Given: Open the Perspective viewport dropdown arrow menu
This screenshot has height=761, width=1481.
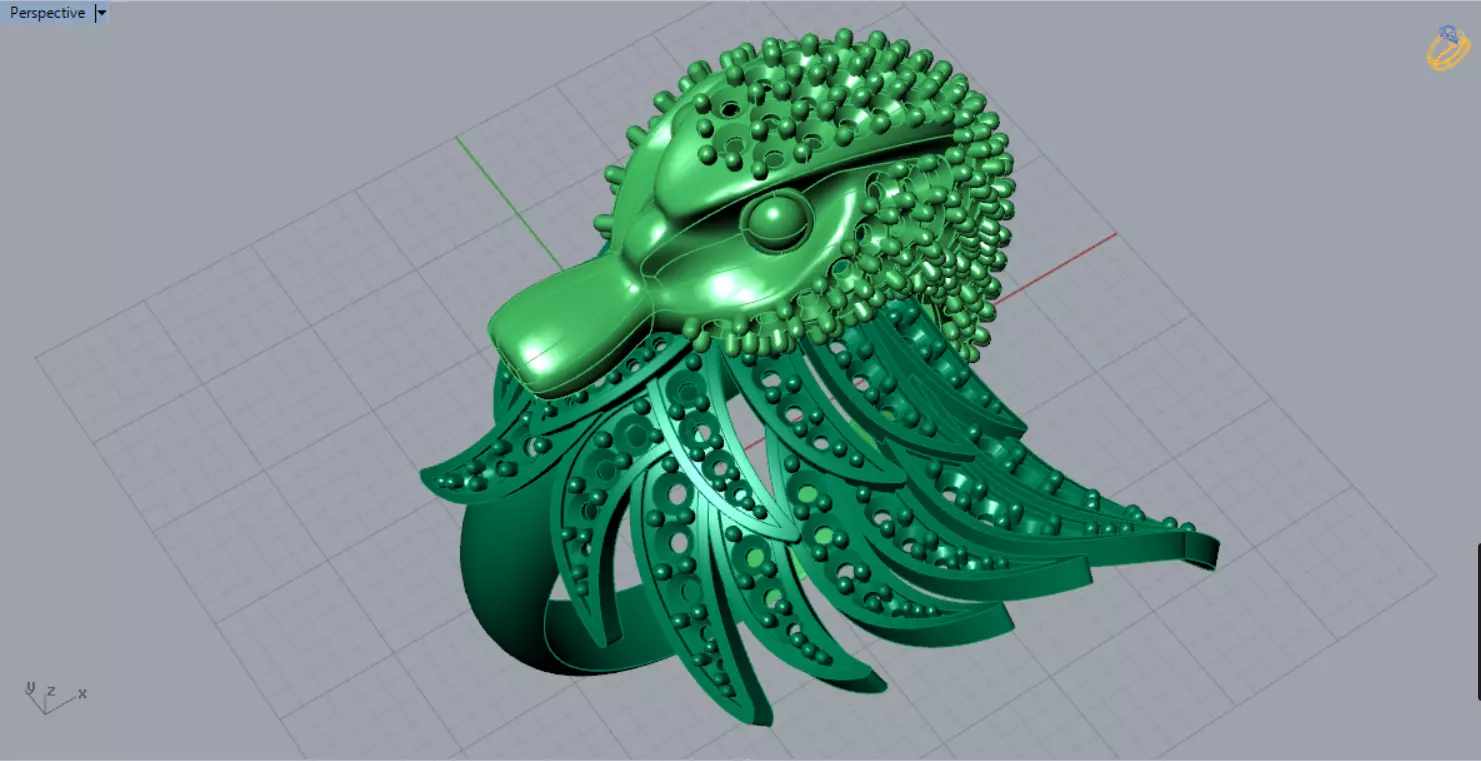Looking at the screenshot, I should [100, 13].
